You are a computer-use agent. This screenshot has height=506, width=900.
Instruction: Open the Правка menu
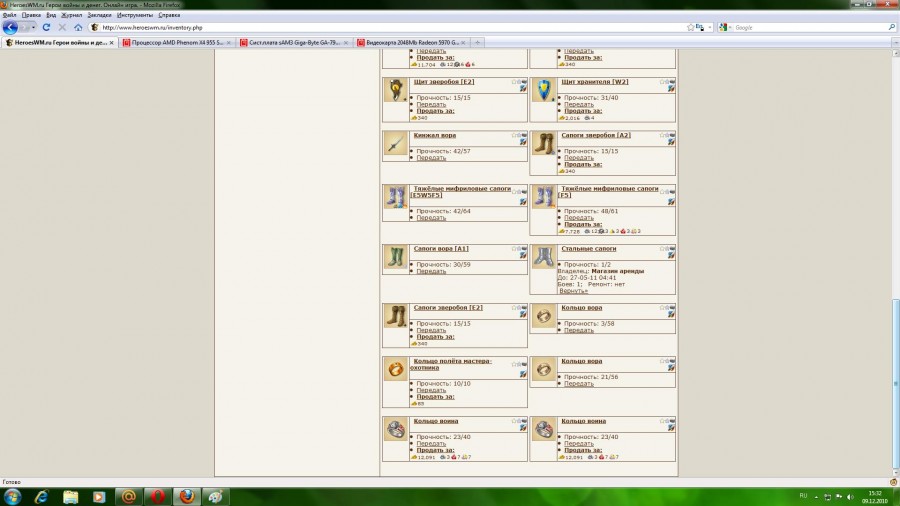tap(31, 15)
